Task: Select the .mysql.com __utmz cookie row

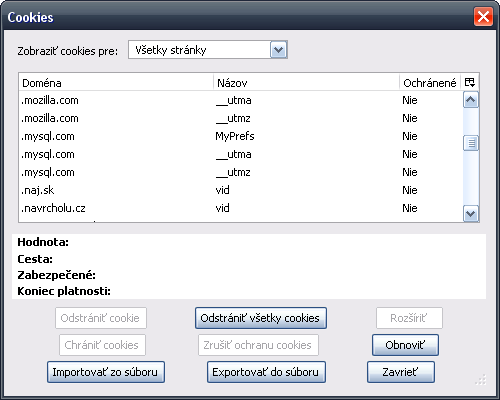Action: tap(241, 172)
